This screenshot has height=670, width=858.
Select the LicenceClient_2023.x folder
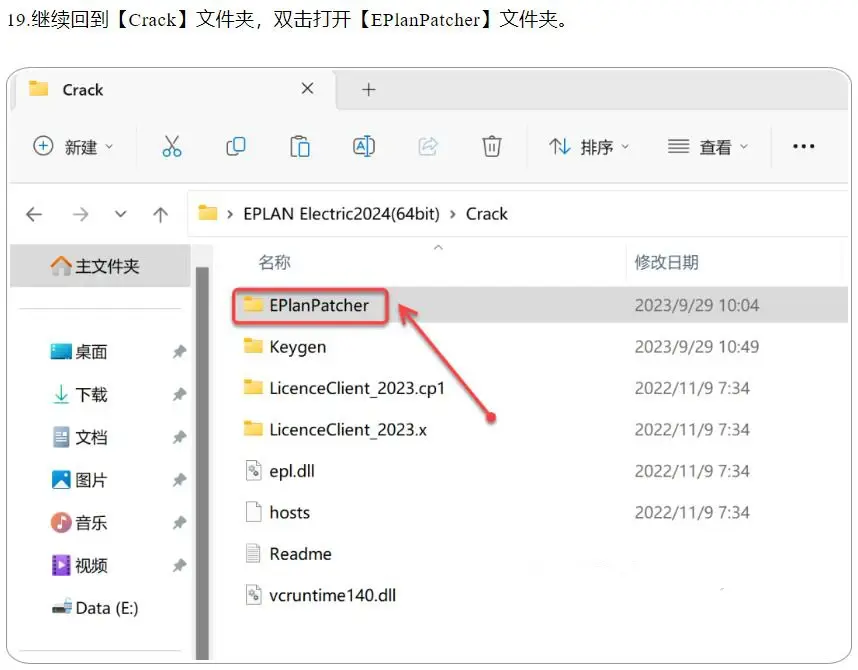pyautogui.click(x=335, y=430)
